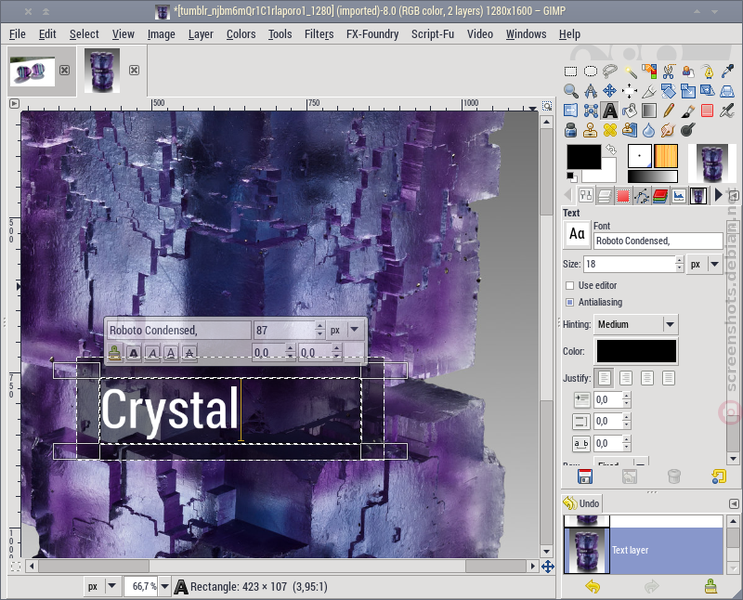Select the Fuzzy Select magic wand tool
The height and width of the screenshot is (600, 743).
point(630,72)
